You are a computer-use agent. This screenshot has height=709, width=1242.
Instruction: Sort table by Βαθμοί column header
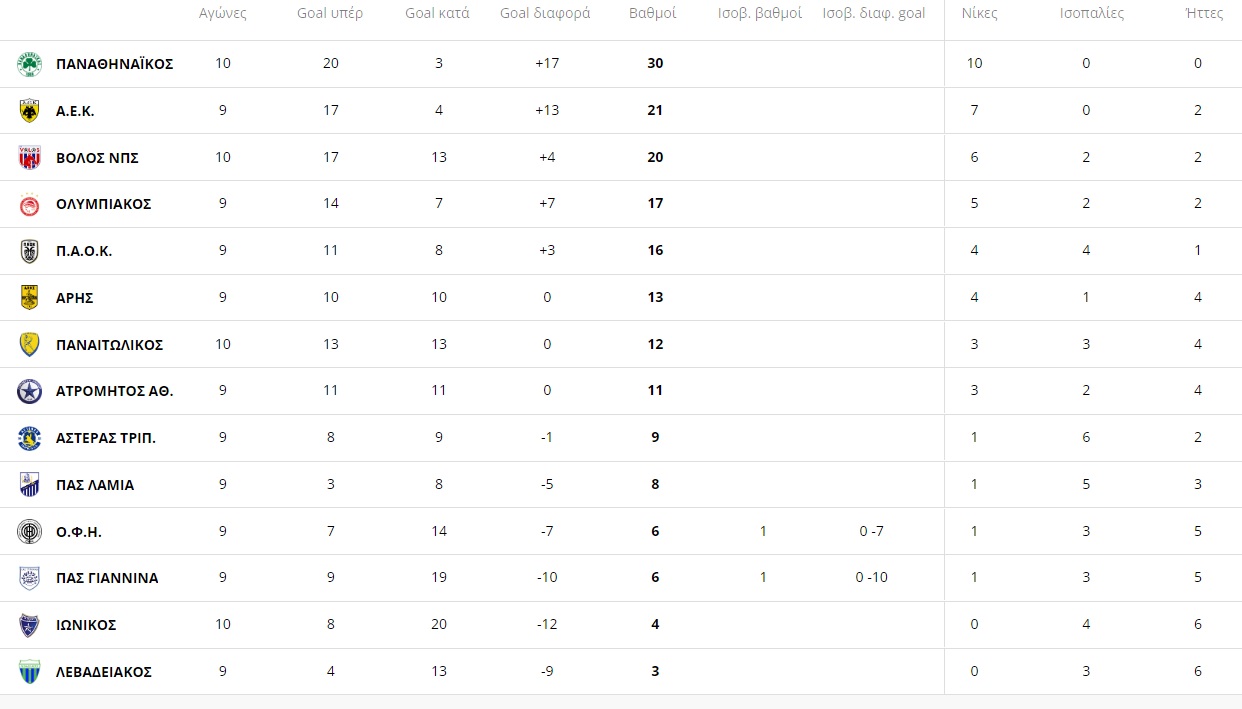(653, 14)
